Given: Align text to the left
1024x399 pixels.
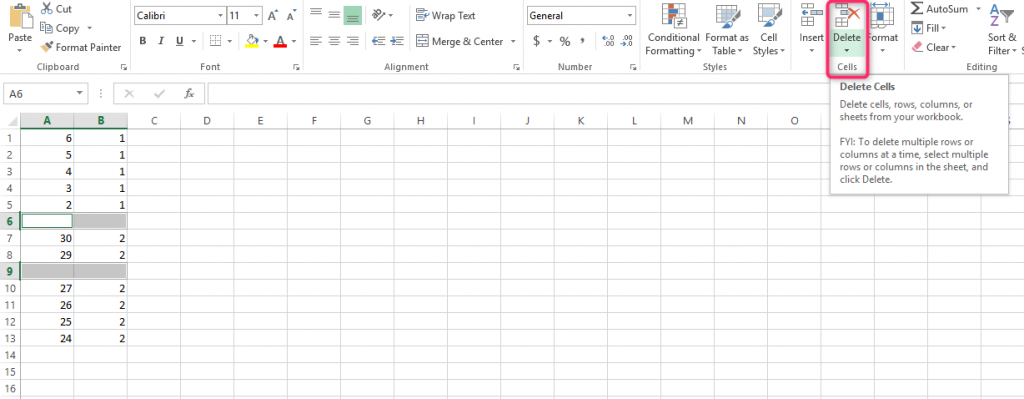Looking at the screenshot, I should pos(316,41).
